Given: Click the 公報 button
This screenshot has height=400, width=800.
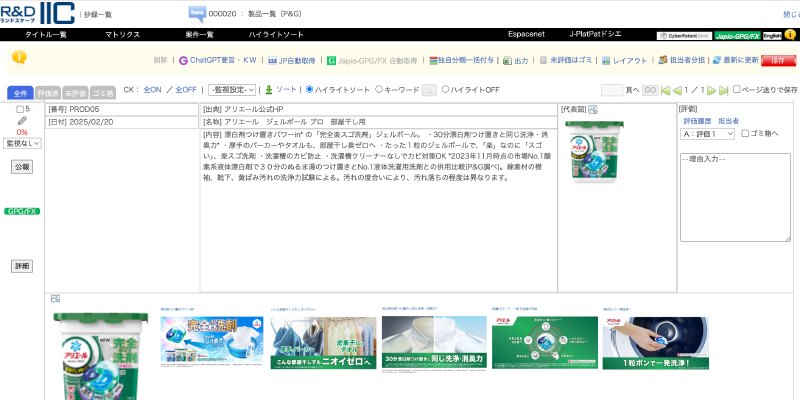Looking at the screenshot, I should [22, 167].
